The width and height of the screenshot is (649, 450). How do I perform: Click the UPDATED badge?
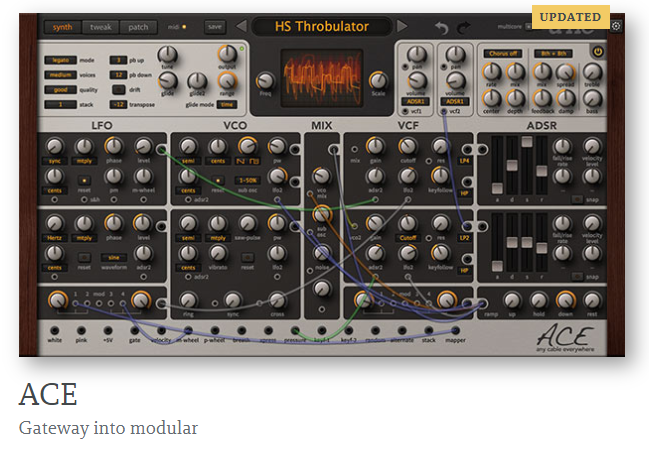point(571,17)
